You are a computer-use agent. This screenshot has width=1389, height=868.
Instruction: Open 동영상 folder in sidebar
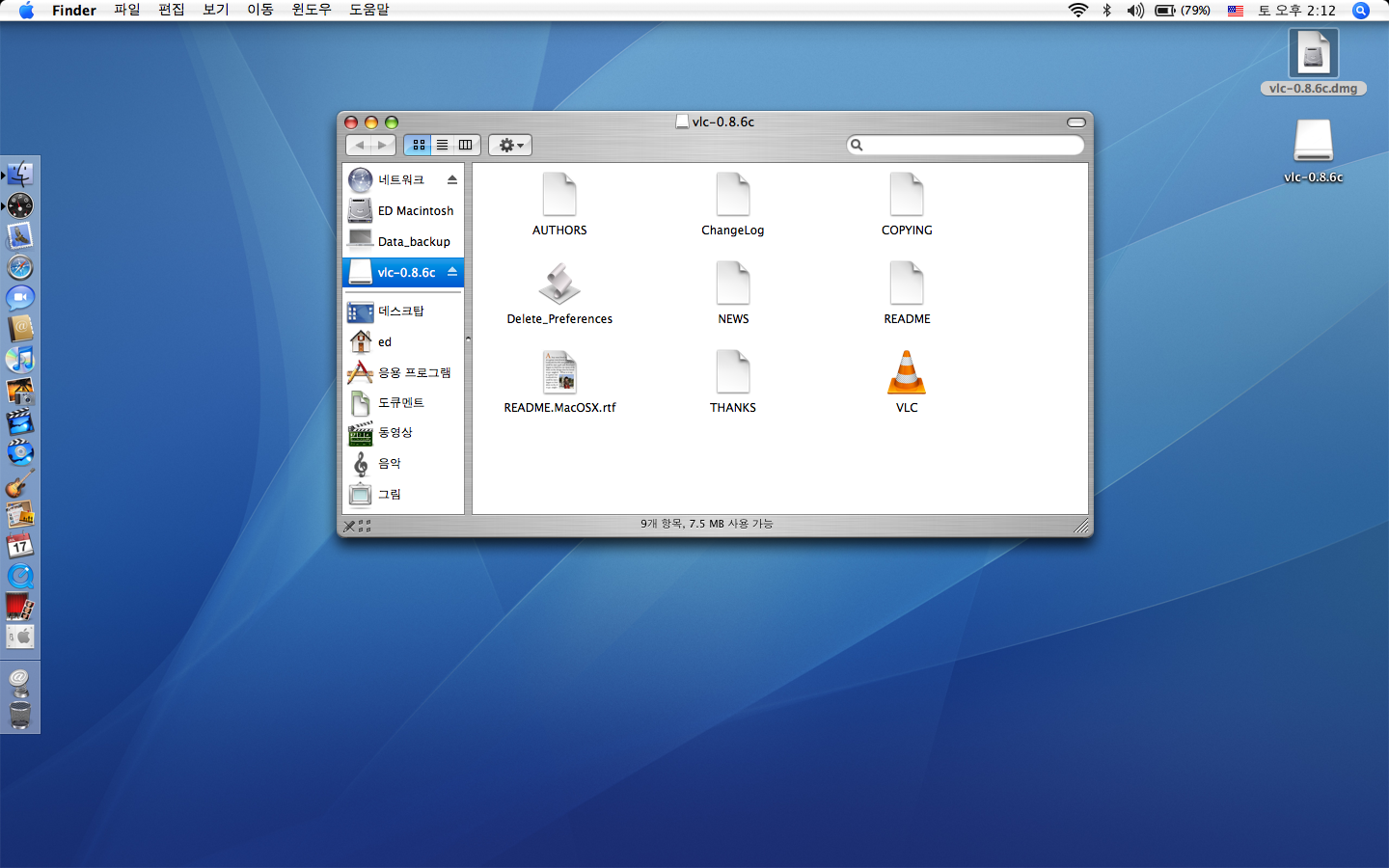[x=403, y=432]
